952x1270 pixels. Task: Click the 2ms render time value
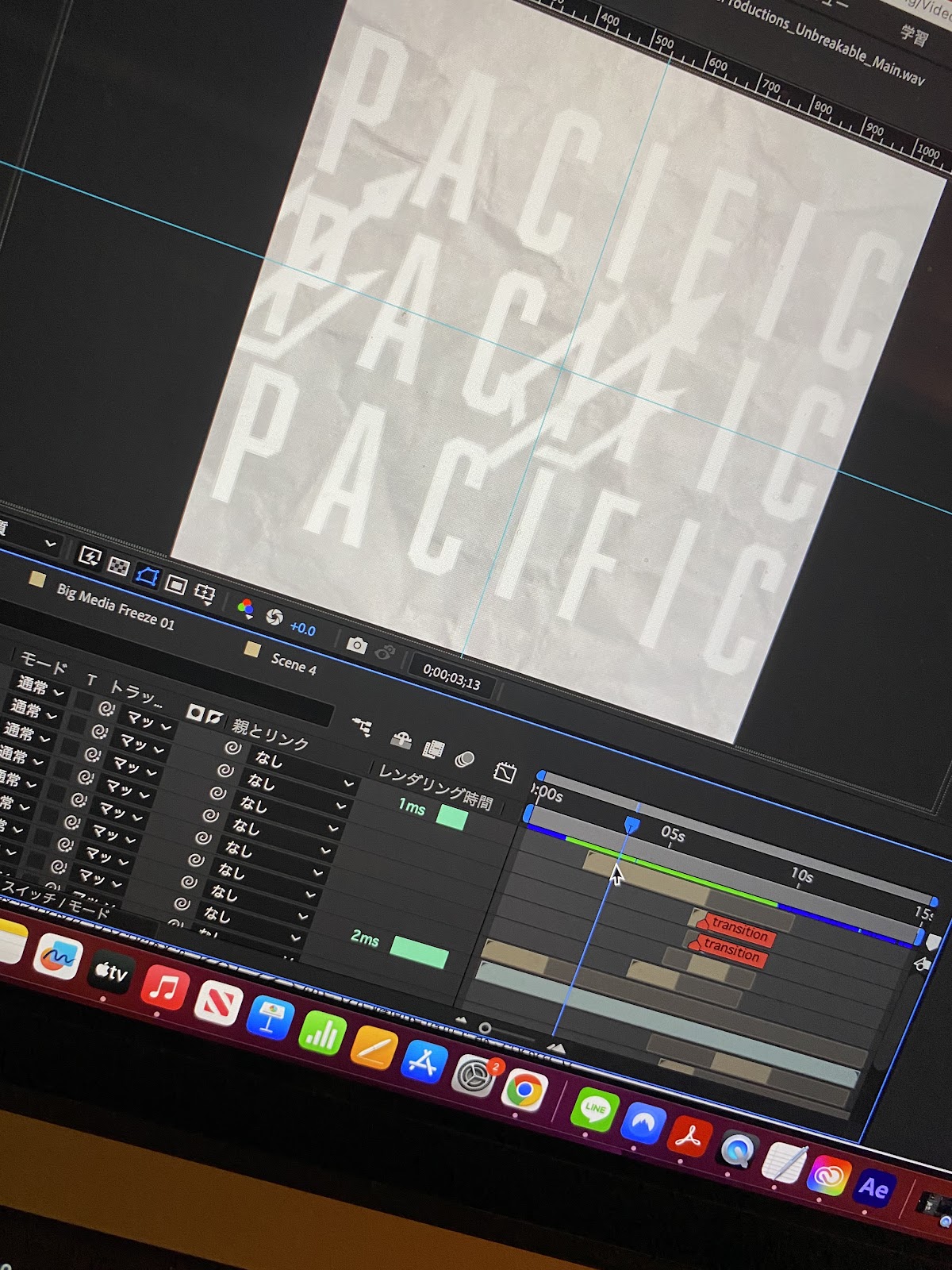point(364,938)
